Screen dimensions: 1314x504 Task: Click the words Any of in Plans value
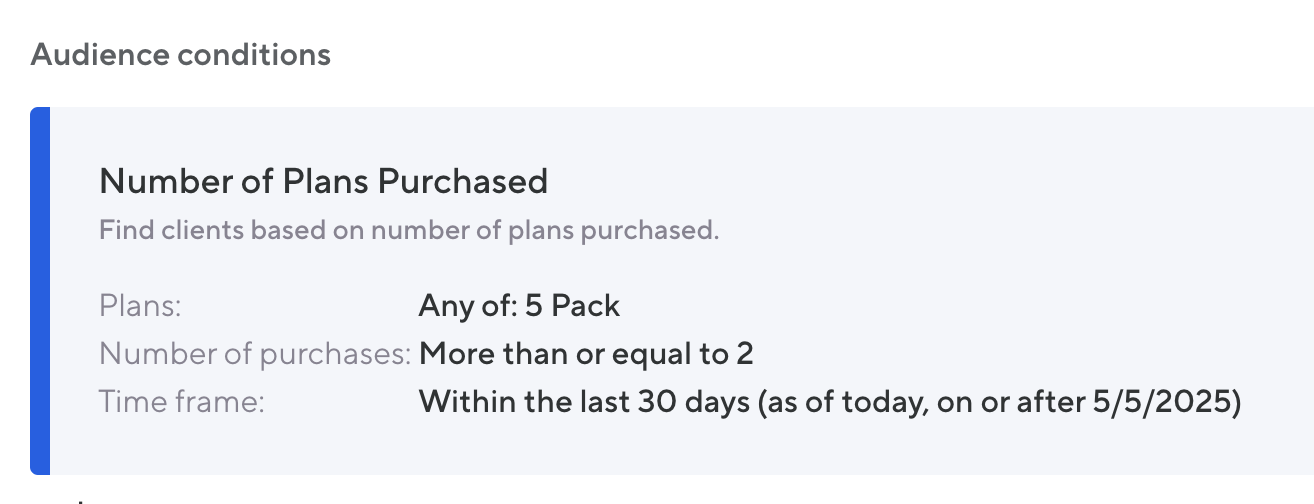(452, 305)
